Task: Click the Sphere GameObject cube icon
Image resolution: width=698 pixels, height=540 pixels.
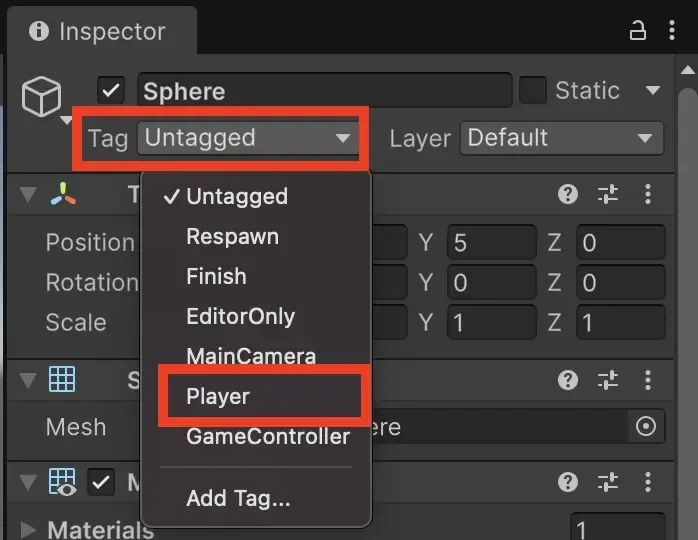Action: click(x=44, y=98)
